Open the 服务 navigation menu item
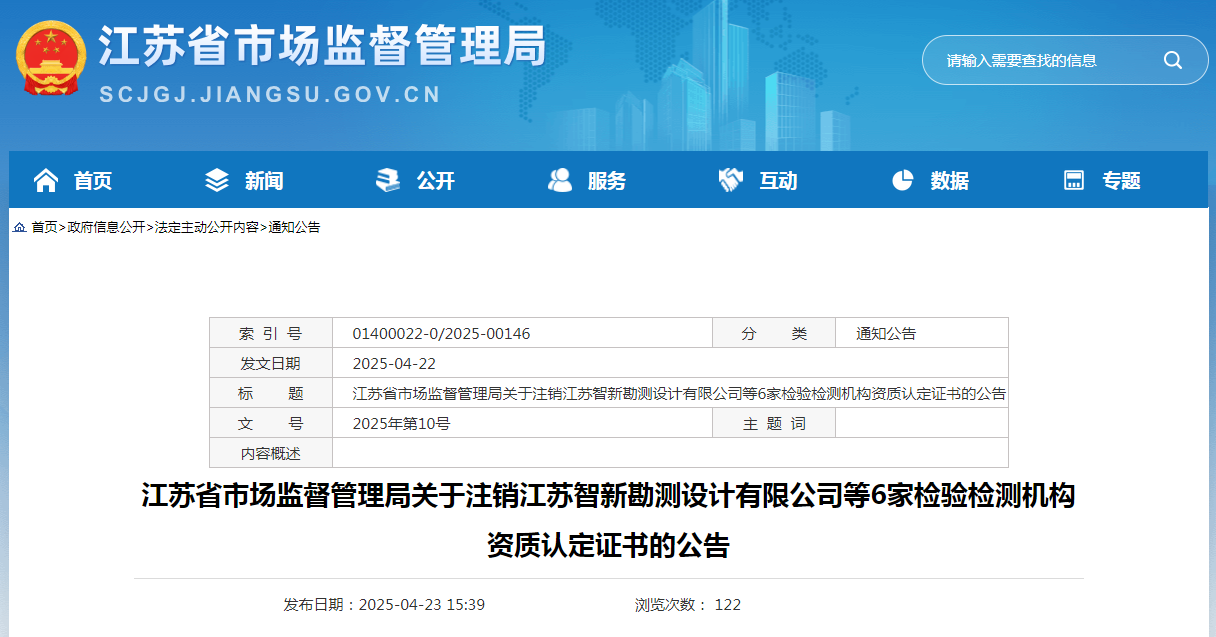Viewport: 1216px width, 637px height. (607, 181)
